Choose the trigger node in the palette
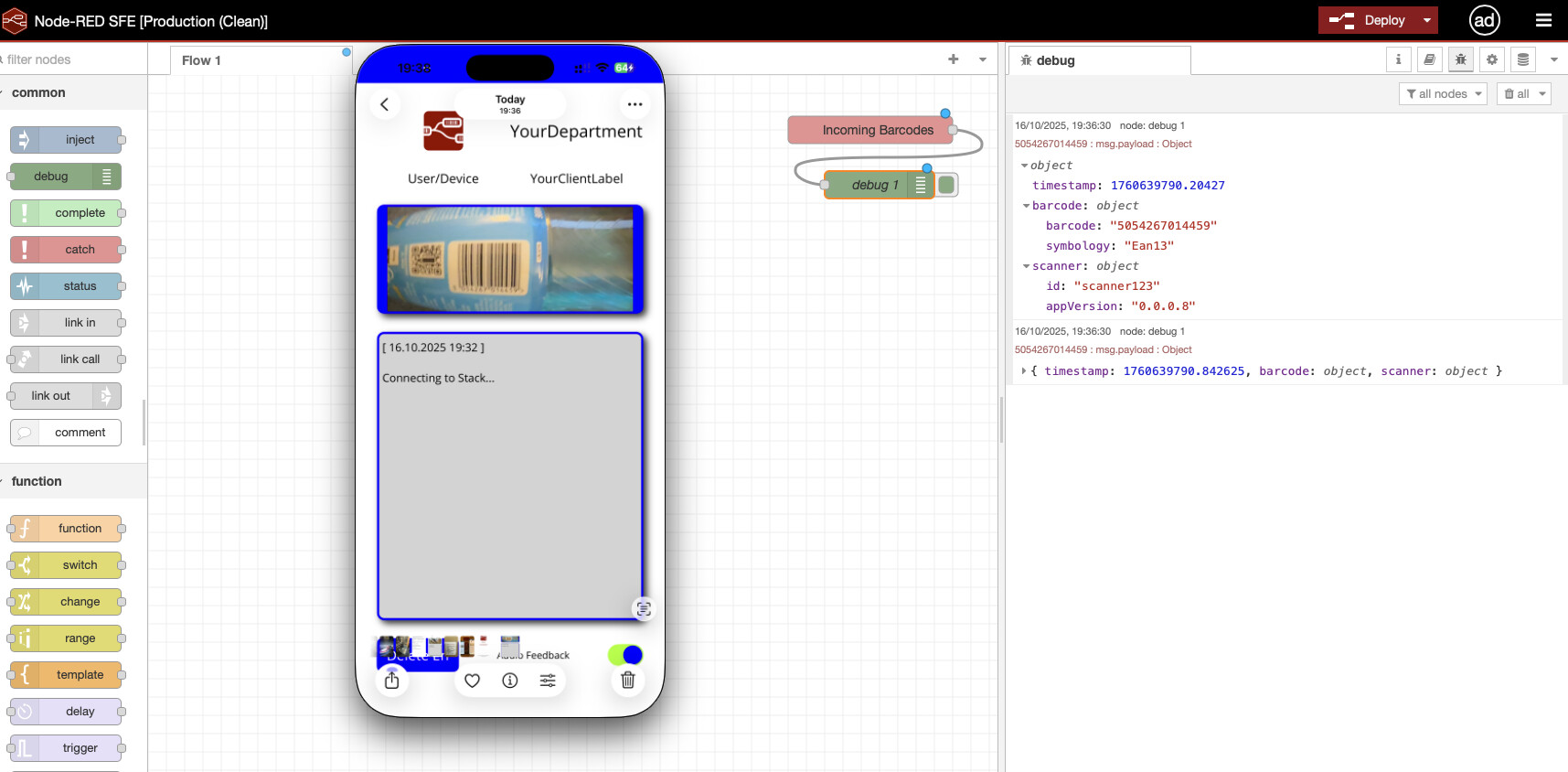 66,748
